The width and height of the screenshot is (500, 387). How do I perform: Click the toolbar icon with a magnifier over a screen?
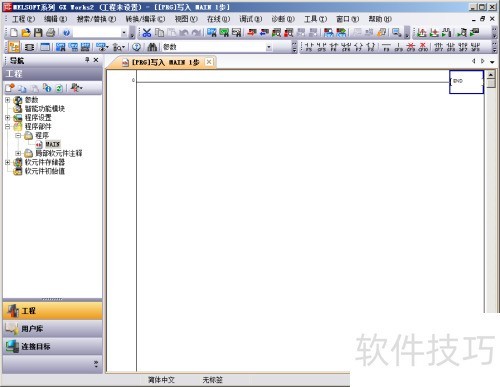(x=396, y=33)
